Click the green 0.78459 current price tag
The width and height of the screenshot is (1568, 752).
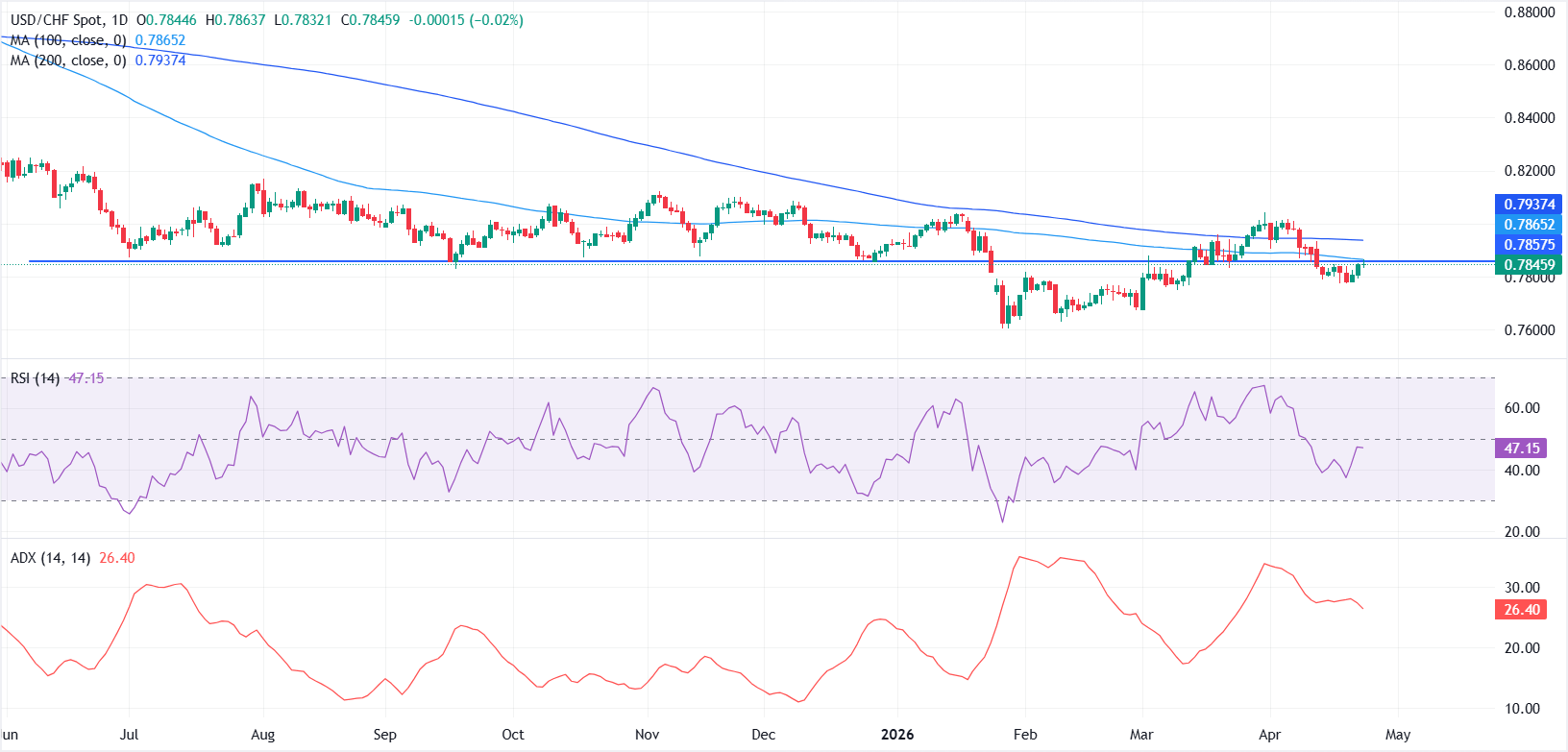tap(1529, 265)
